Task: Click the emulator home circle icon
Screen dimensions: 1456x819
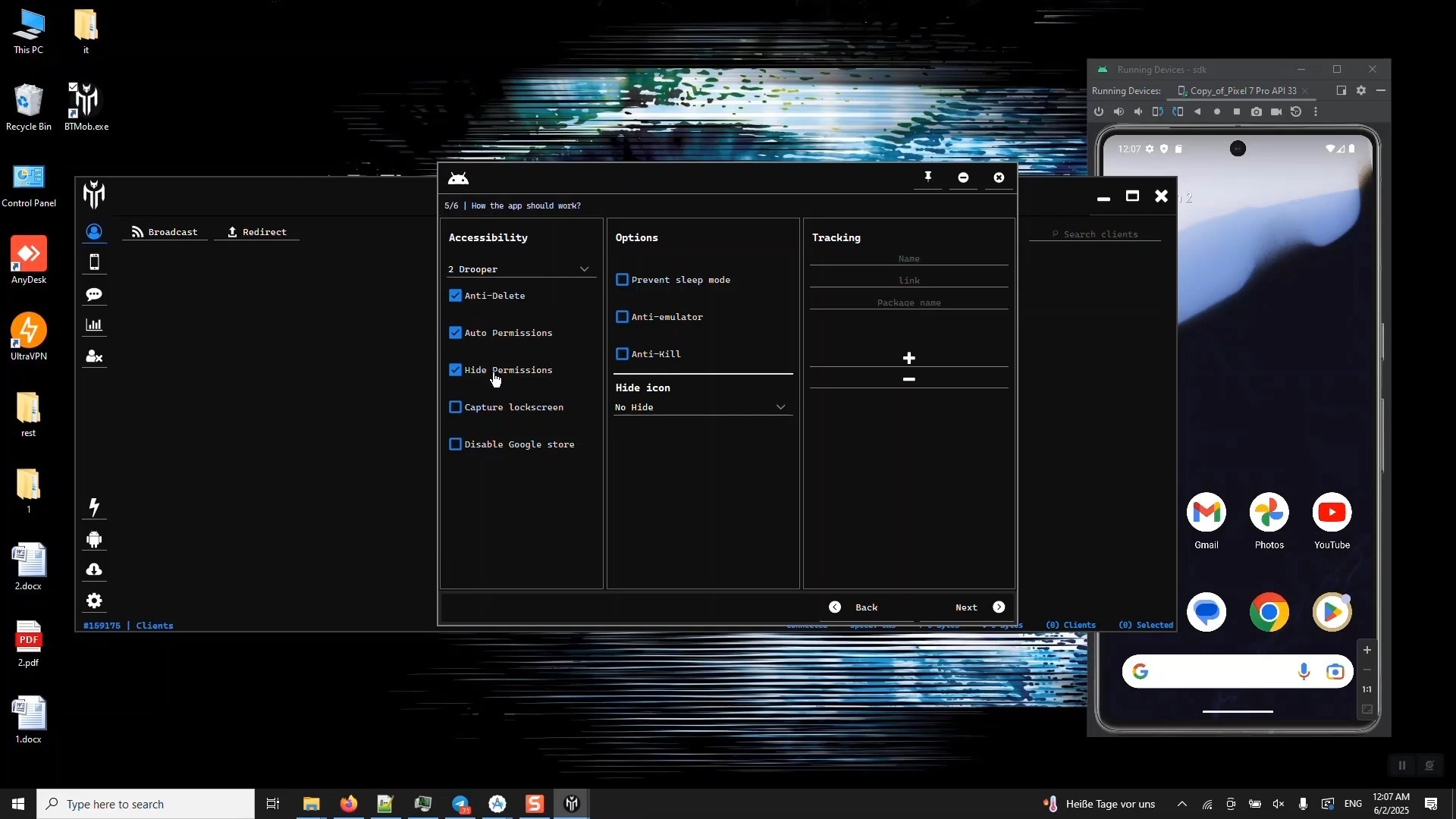Action: pyautogui.click(x=1217, y=111)
